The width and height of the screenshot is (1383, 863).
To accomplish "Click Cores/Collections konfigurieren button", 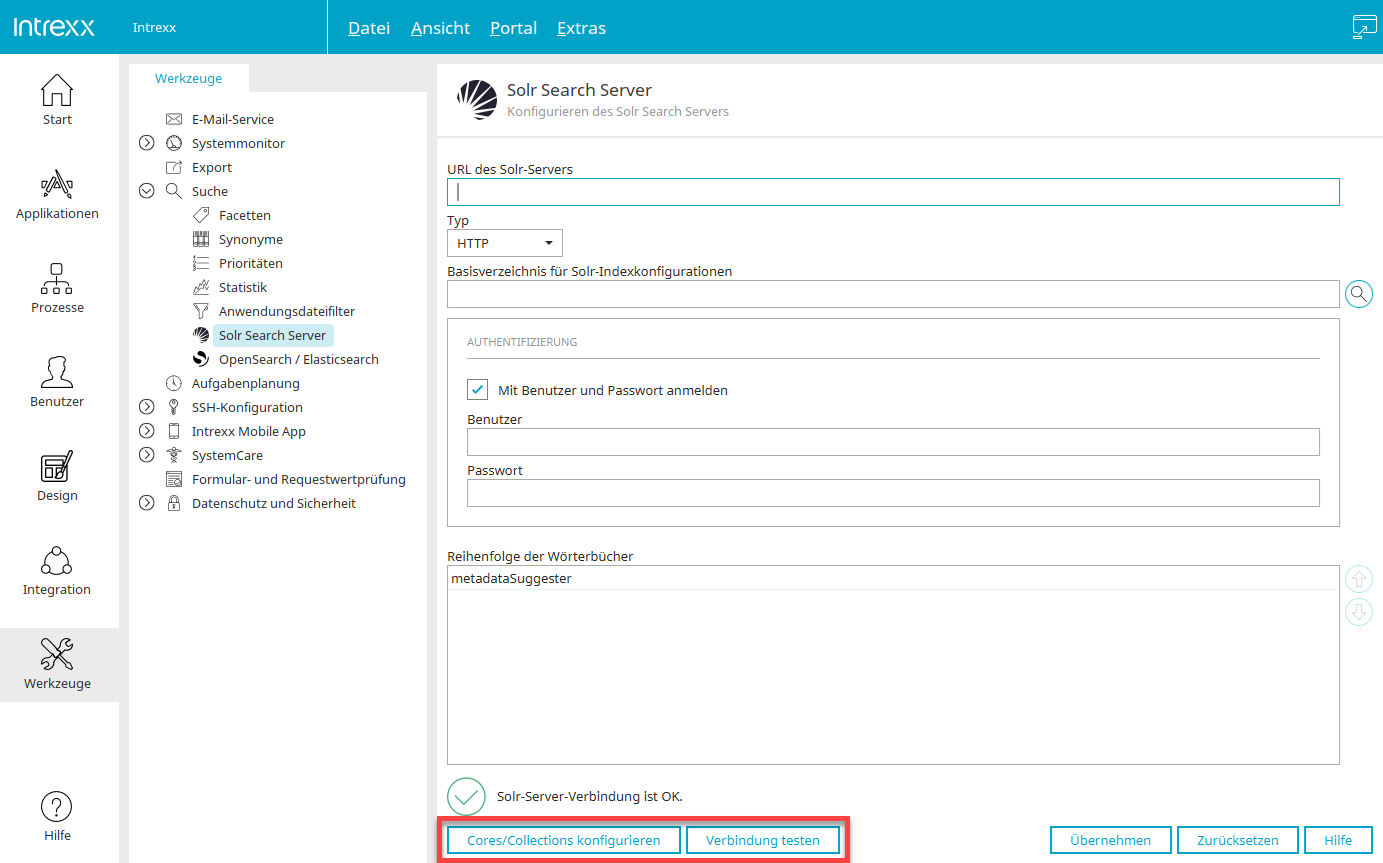I will (x=563, y=840).
